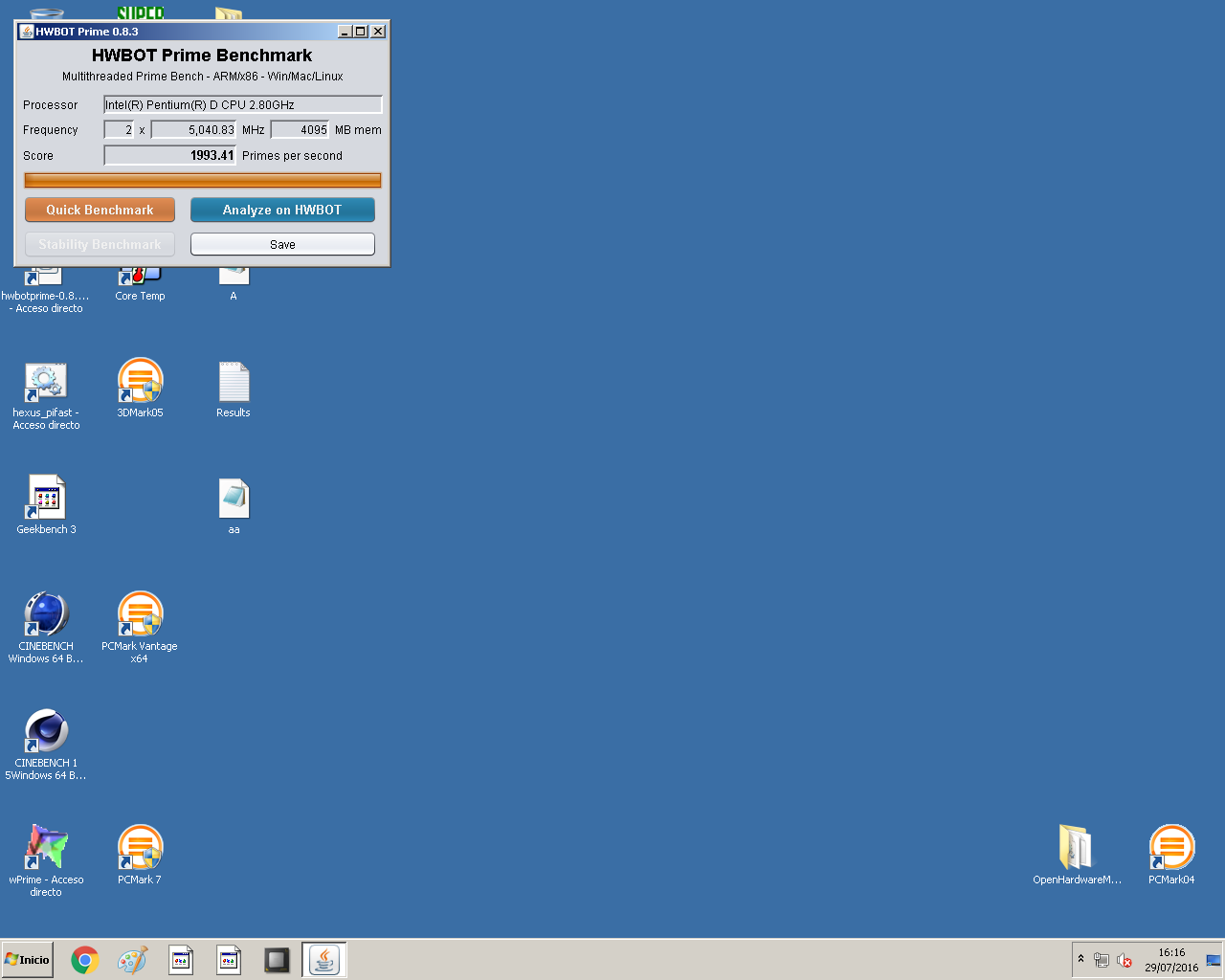Click the active Java taskbar button
Screen dimensions: 1225x980
click(324, 960)
